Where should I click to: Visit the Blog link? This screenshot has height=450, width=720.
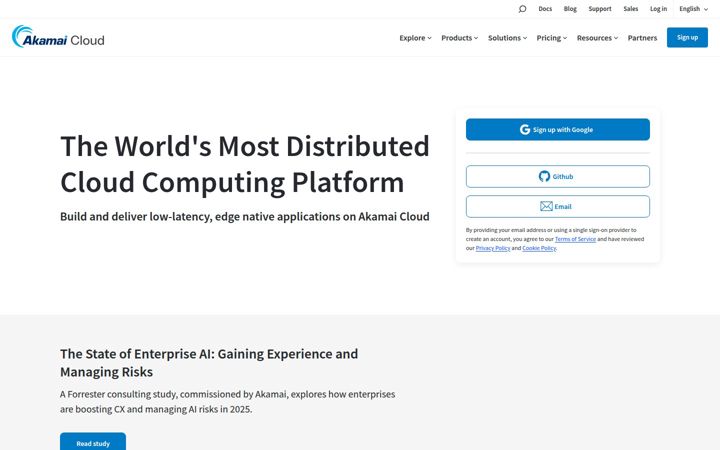570,9
